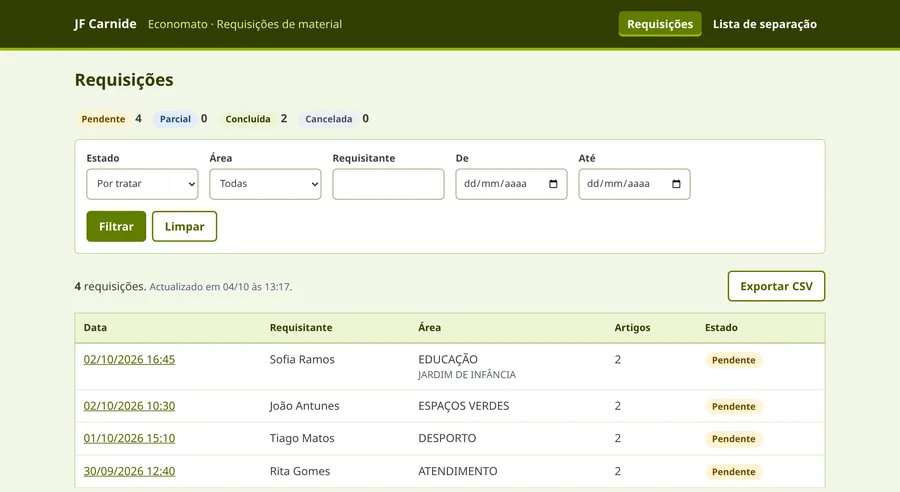Open requisition dated 02/10/2026 10:30
Screen dimensions: 900x492
click(129, 406)
